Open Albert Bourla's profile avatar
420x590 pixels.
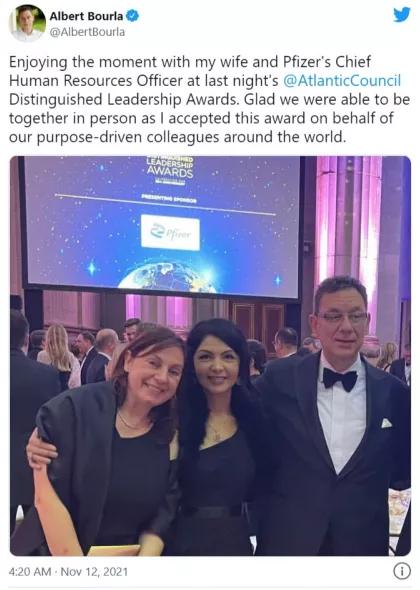[27, 23]
